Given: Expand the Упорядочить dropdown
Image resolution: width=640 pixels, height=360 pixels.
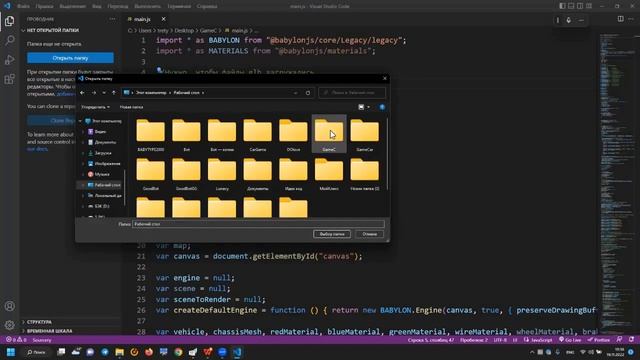Looking at the screenshot, I should 95,107.
